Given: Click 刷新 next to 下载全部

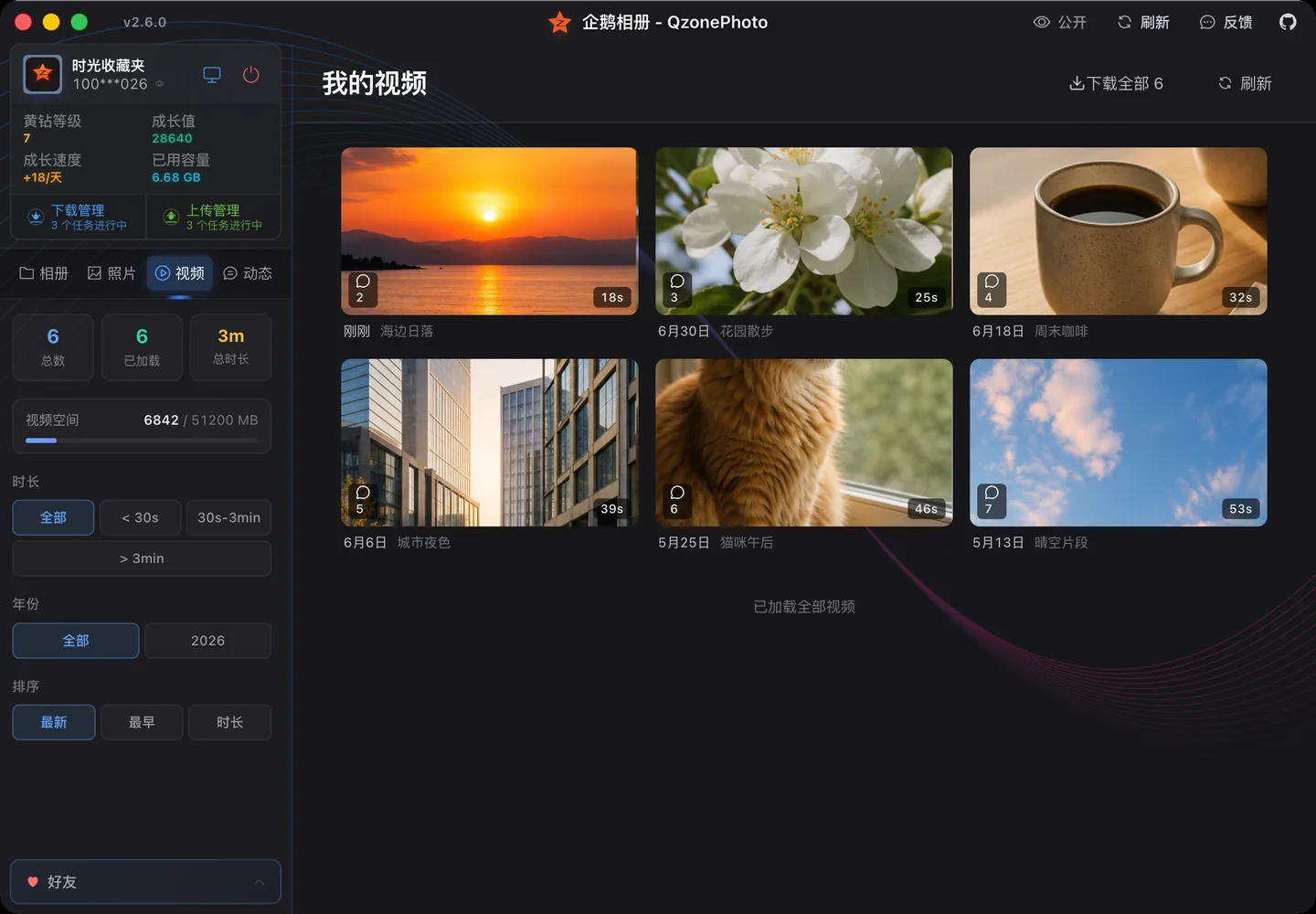Looking at the screenshot, I should [1245, 83].
